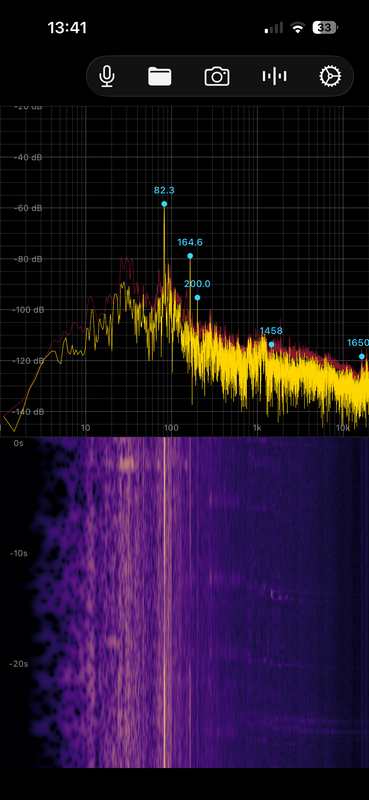Select the 82.3 peak marker

164,204
